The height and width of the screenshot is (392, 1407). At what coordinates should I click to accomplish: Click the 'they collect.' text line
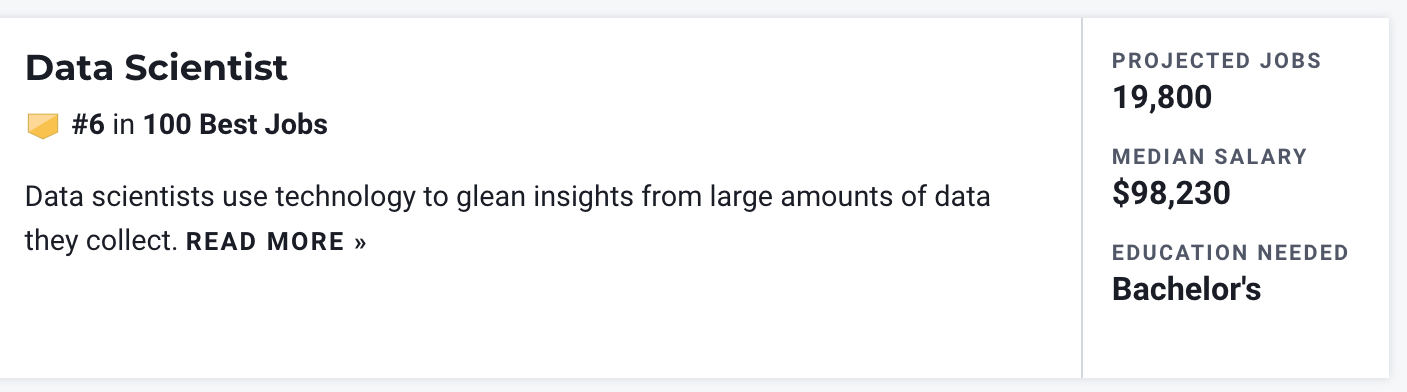101,241
